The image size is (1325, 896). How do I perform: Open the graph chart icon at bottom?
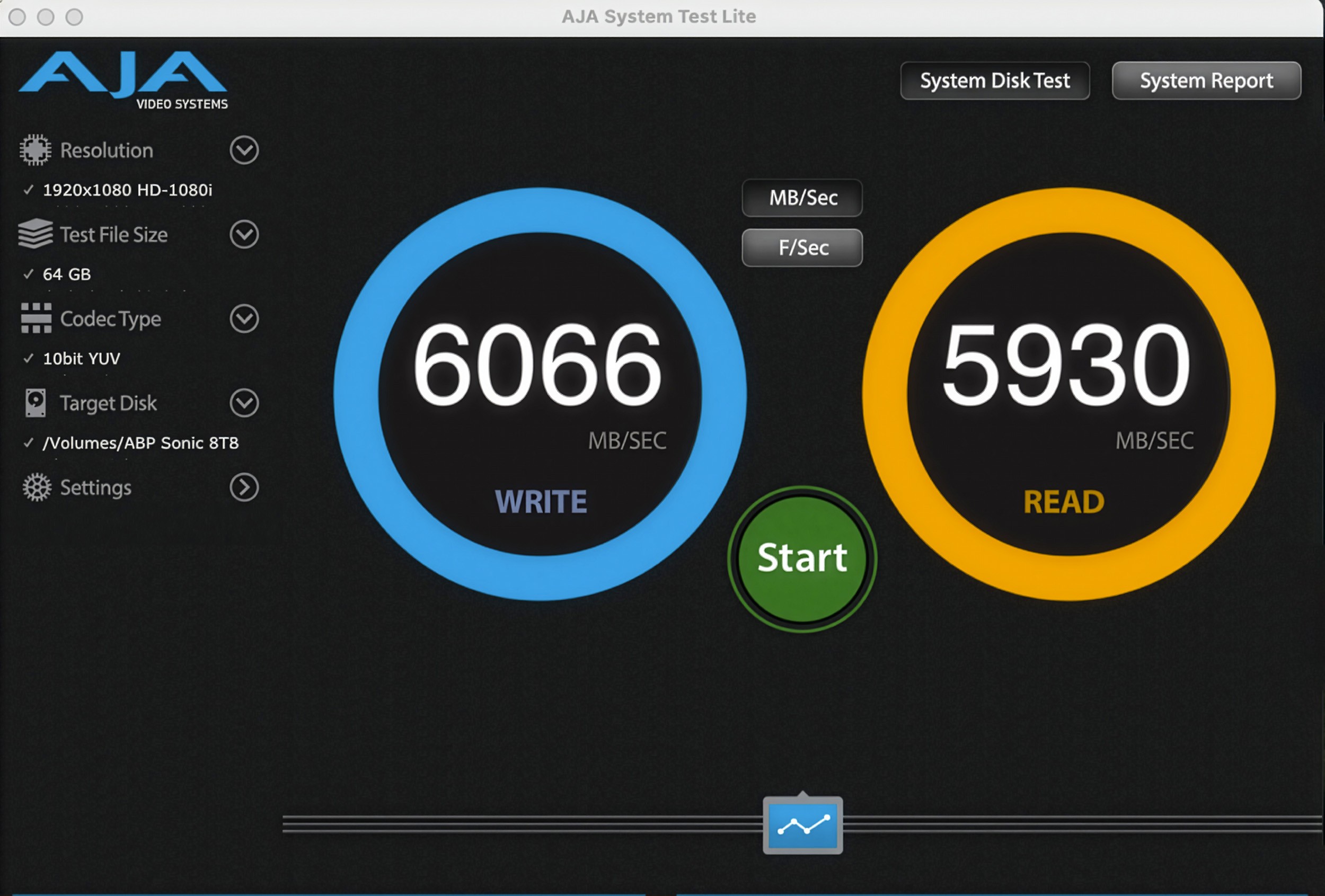(x=803, y=826)
